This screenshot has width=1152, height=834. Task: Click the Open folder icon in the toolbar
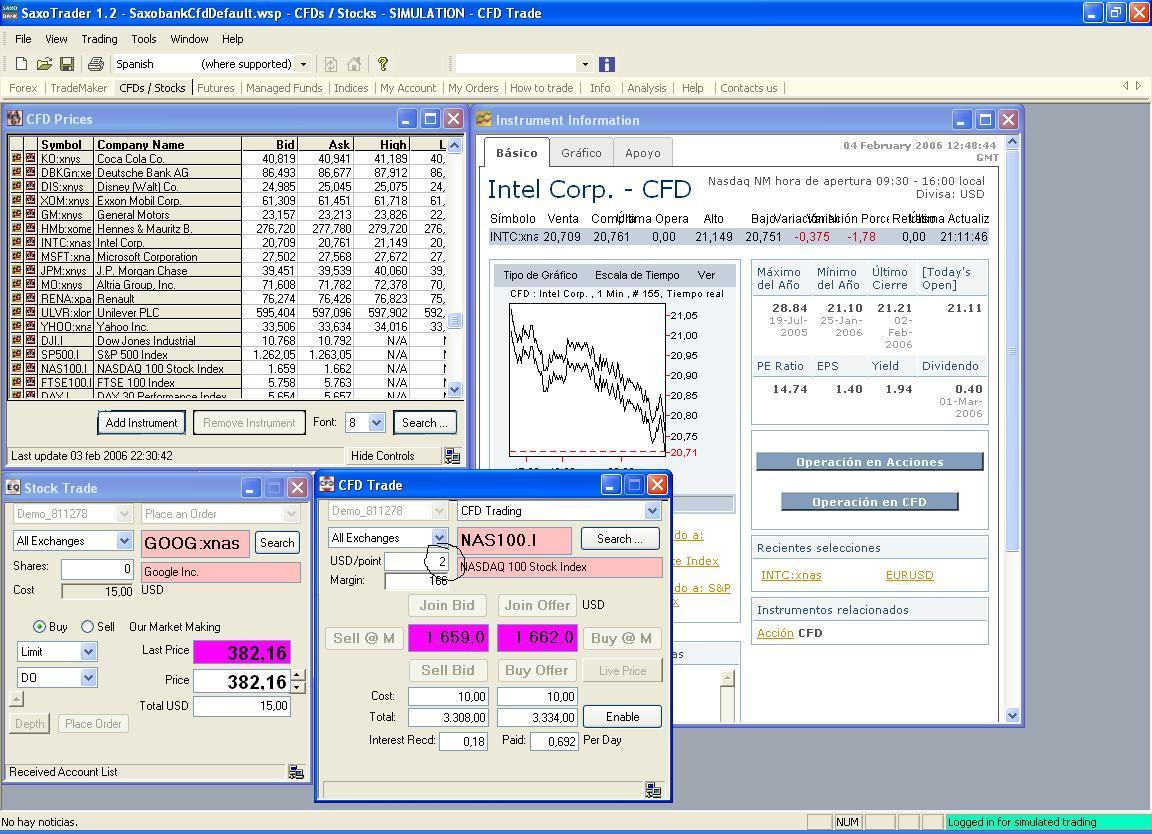coord(44,64)
